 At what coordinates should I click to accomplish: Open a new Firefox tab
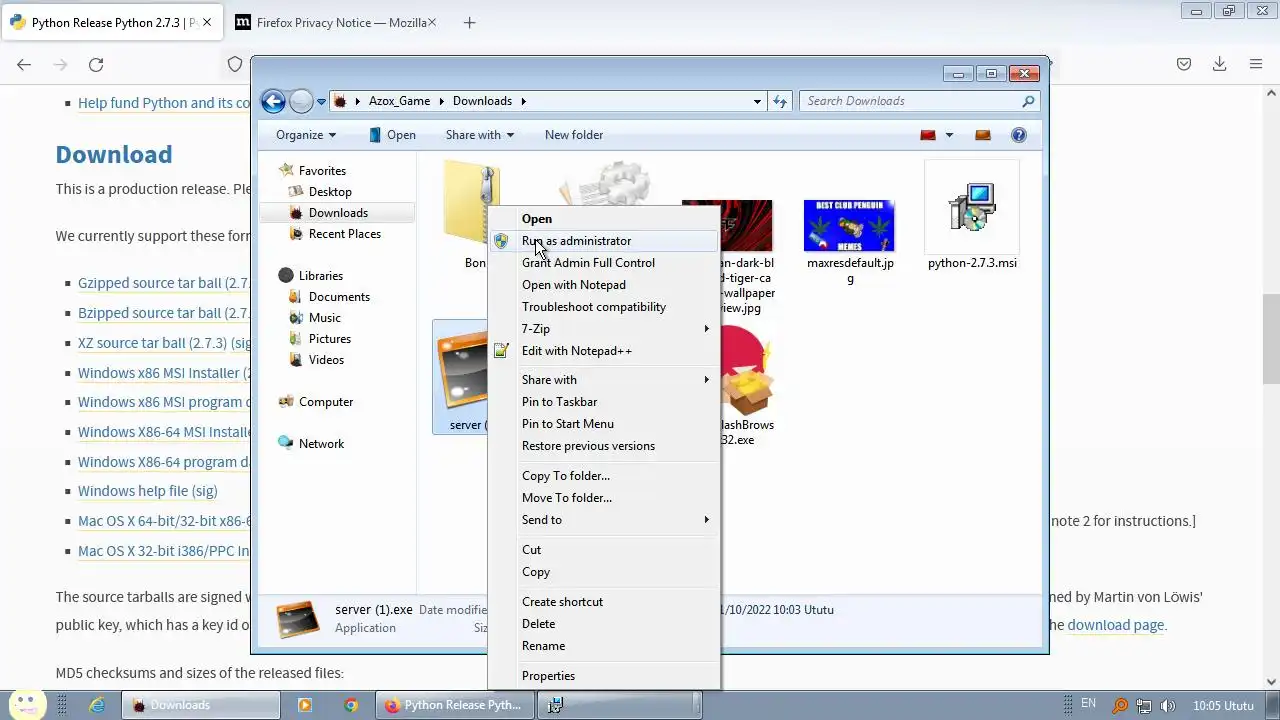coord(469,22)
